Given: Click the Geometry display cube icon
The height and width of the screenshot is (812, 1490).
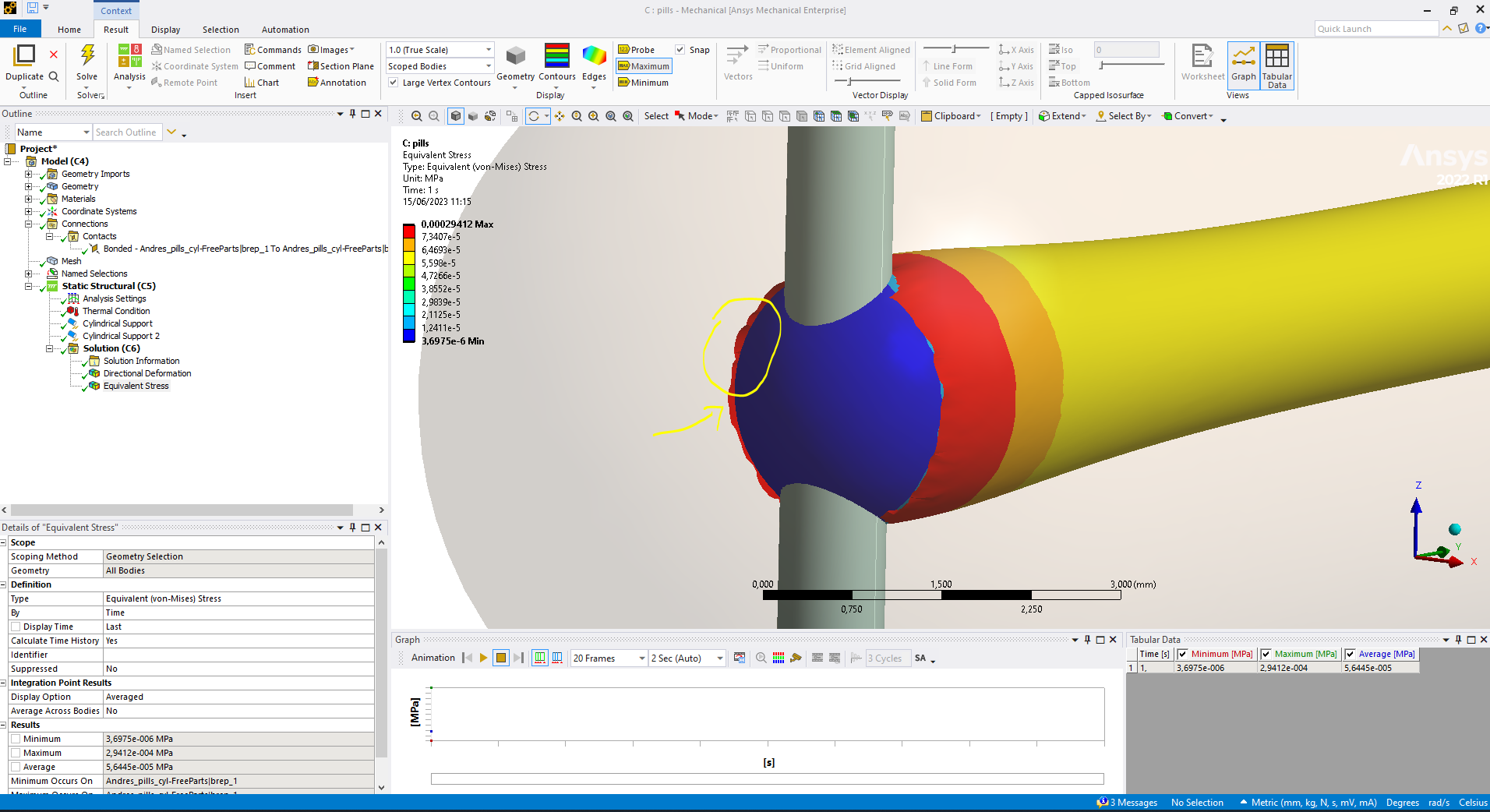Looking at the screenshot, I should pyautogui.click(x=515, y=56).
